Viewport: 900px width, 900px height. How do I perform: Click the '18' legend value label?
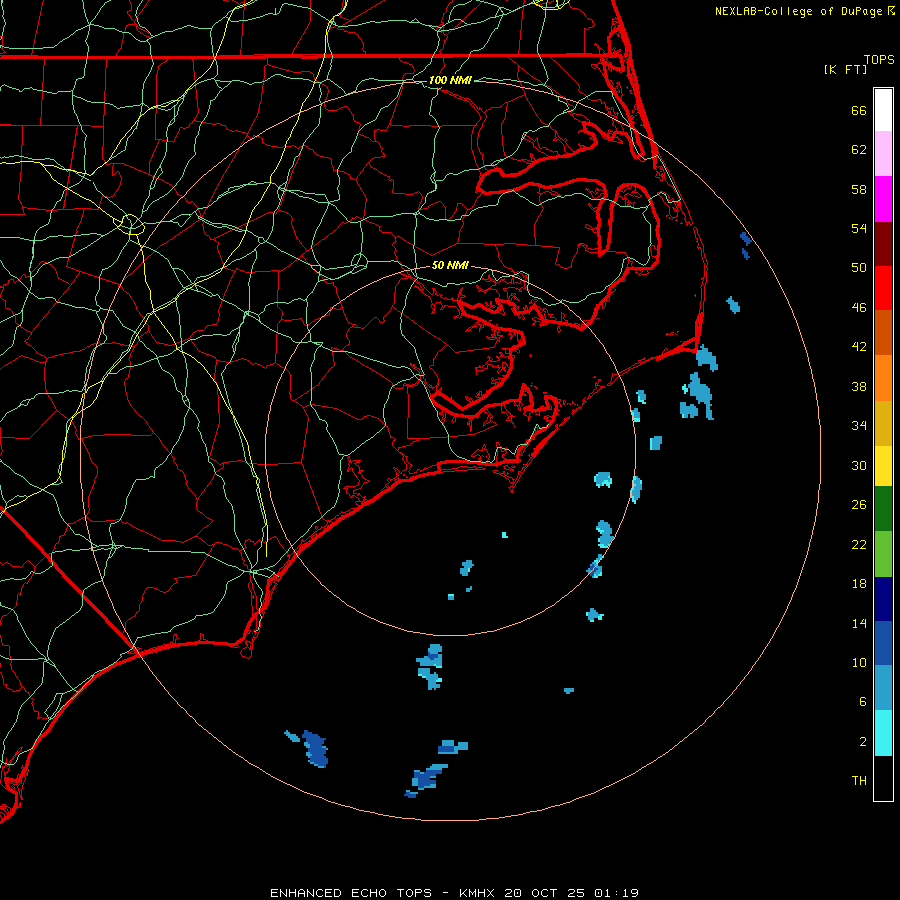click(859, 583)
